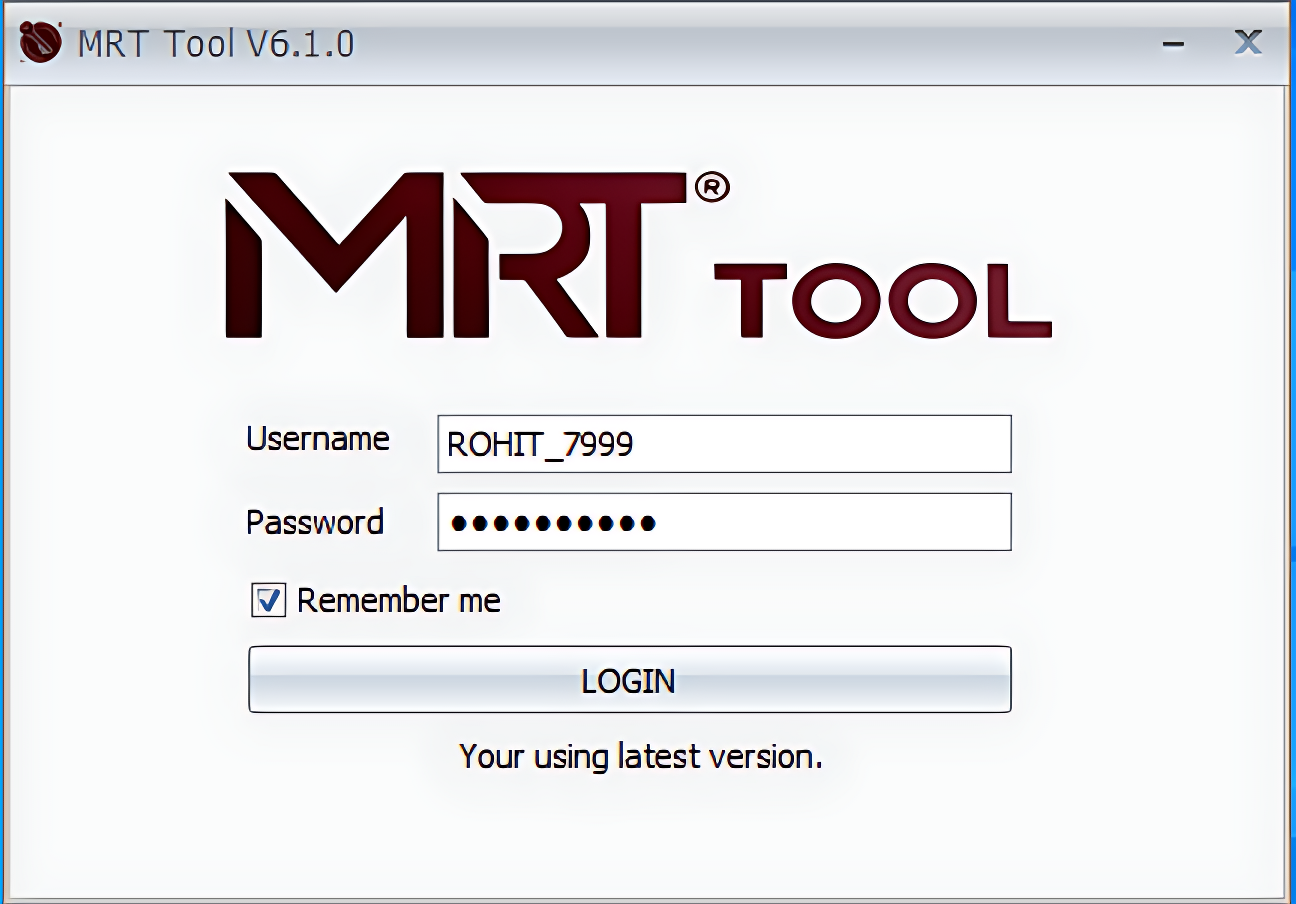
Task: Select the Password label
Action: point(314,521)
